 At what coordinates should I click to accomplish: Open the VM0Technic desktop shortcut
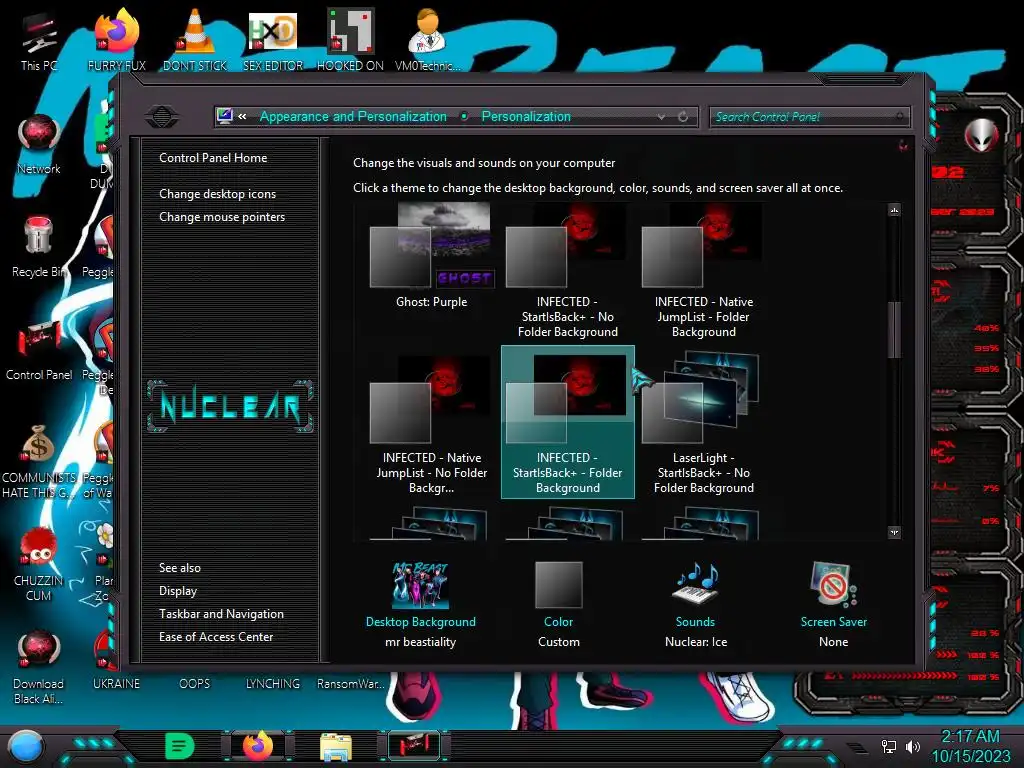coord(427,40)
